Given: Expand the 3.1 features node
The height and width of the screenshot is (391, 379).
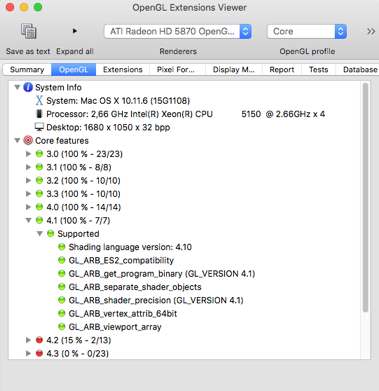Looking at the screenshot, I should (x=28, y=167).
